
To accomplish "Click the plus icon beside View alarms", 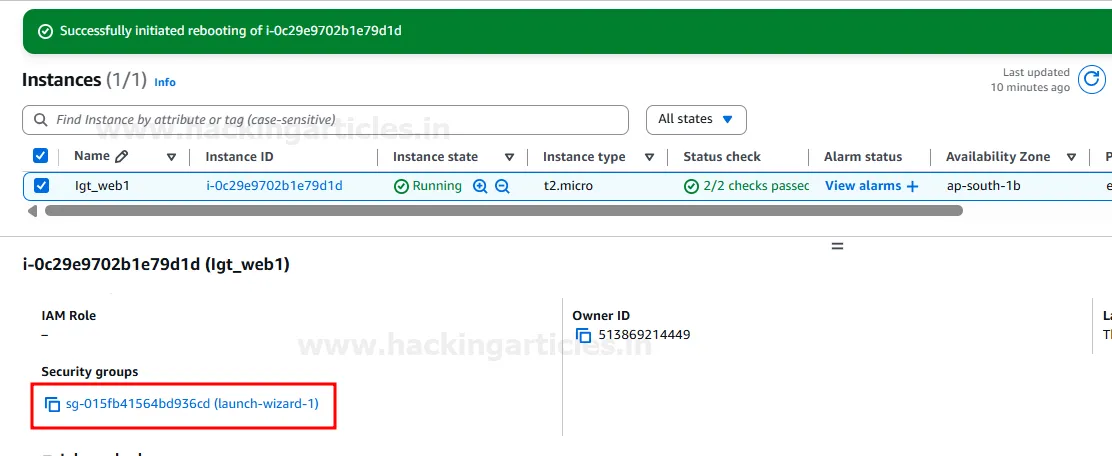I will pos(912,186).
